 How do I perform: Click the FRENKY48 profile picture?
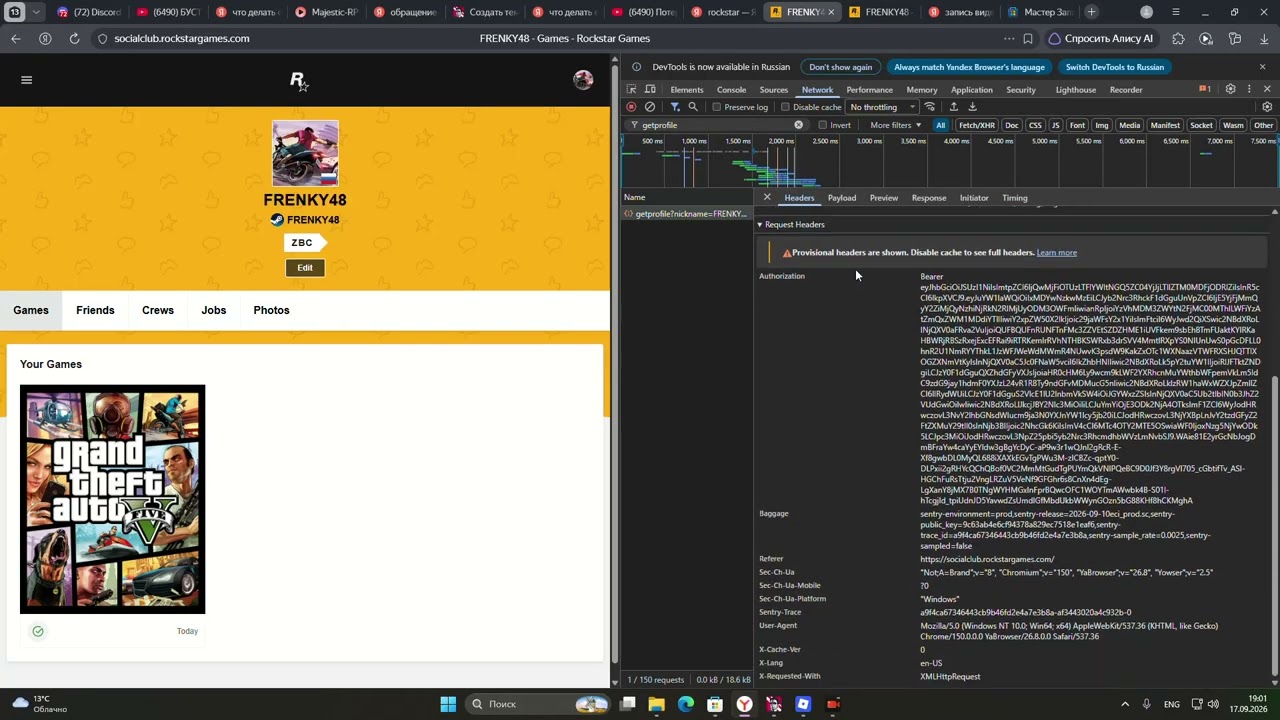(305, 154)
